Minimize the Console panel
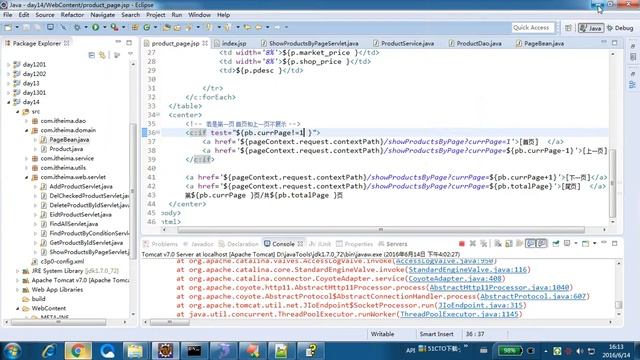640x360 pixels. (604, 243)
